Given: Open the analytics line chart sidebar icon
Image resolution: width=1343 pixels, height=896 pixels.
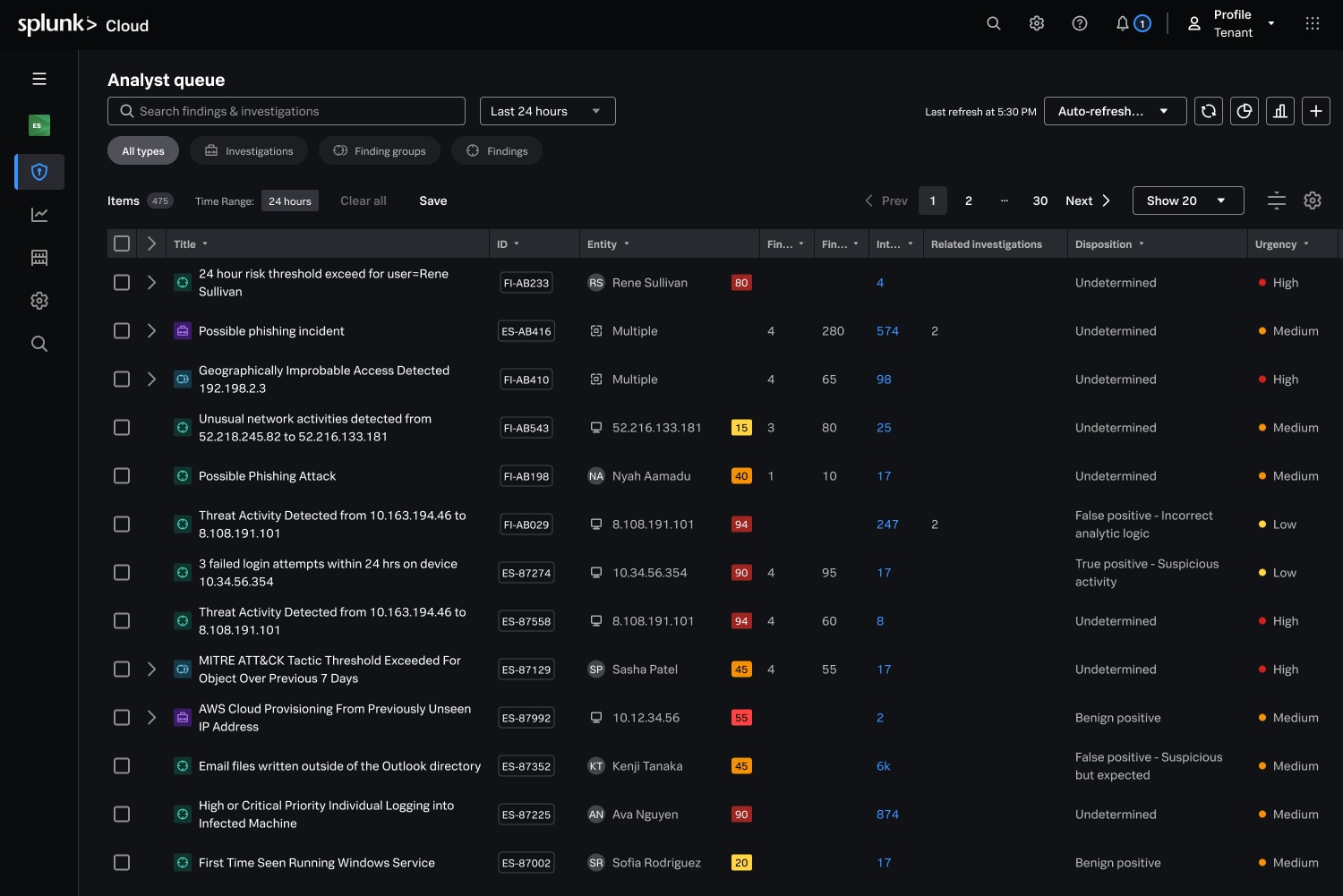Looking at the screenshot, I should coord(39,215).
